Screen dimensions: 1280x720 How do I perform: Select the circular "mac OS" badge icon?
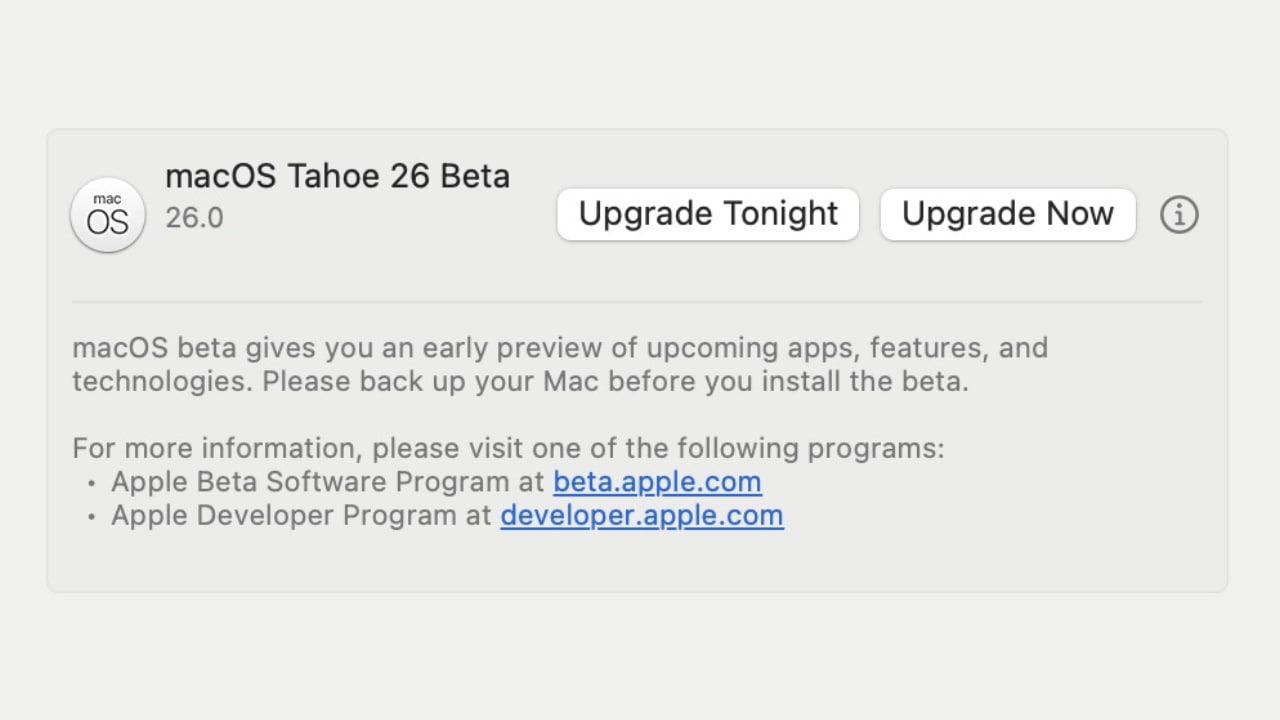coord(107,214)
